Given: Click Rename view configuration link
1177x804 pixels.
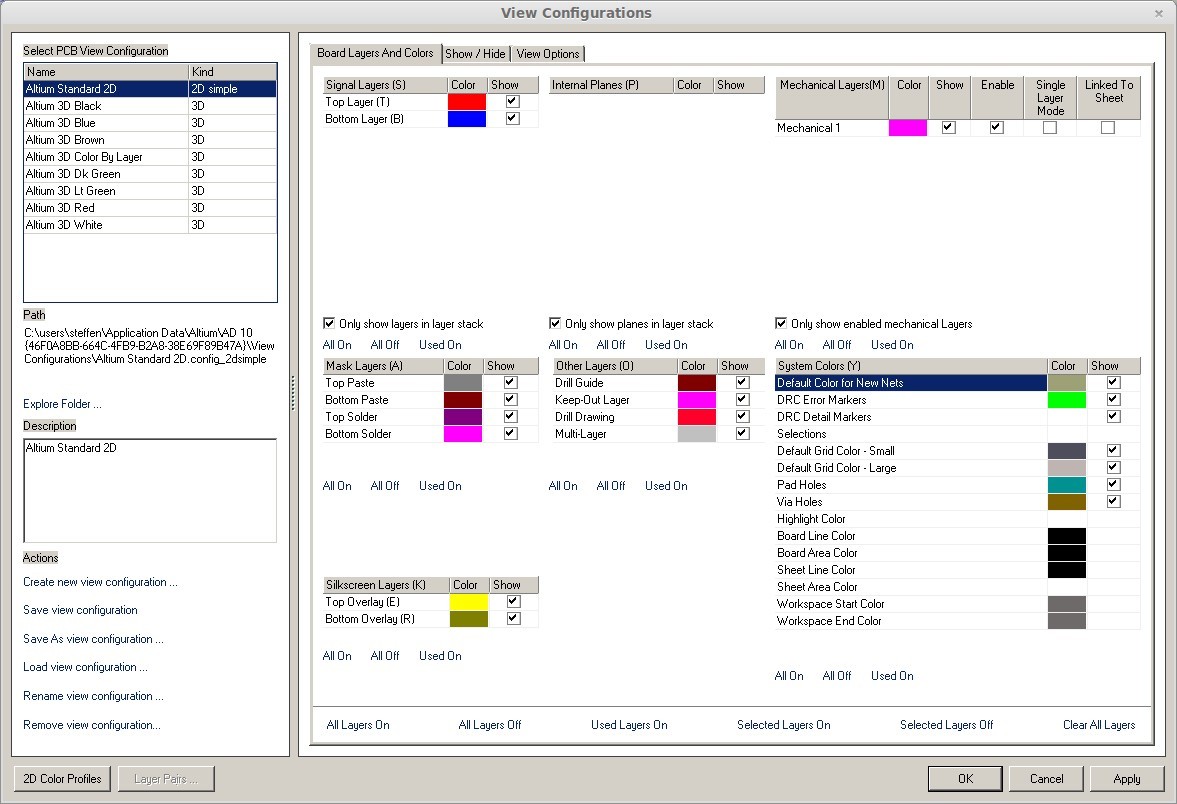Looking at the screenshot, I should pyautogui.click(x=93, y=696).
